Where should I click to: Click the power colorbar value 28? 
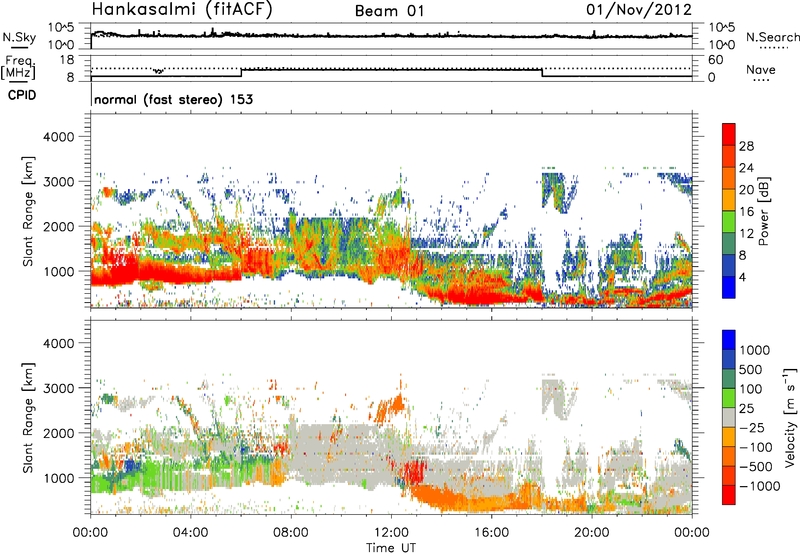point(746,146)
